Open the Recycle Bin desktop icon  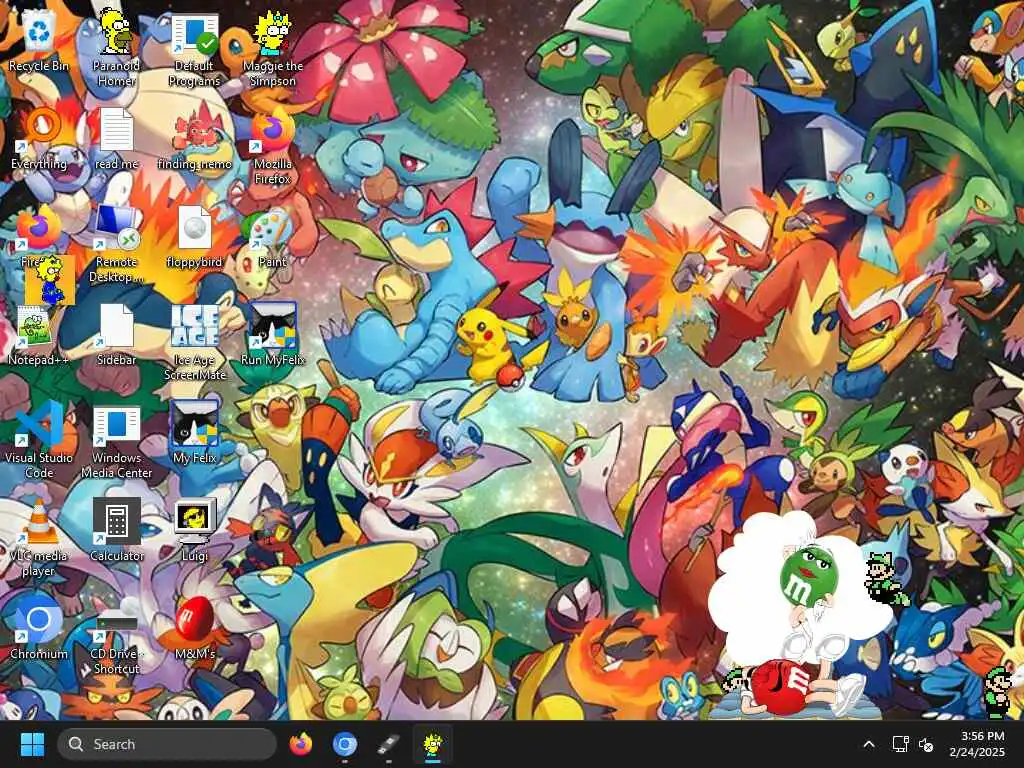point(39,42)
